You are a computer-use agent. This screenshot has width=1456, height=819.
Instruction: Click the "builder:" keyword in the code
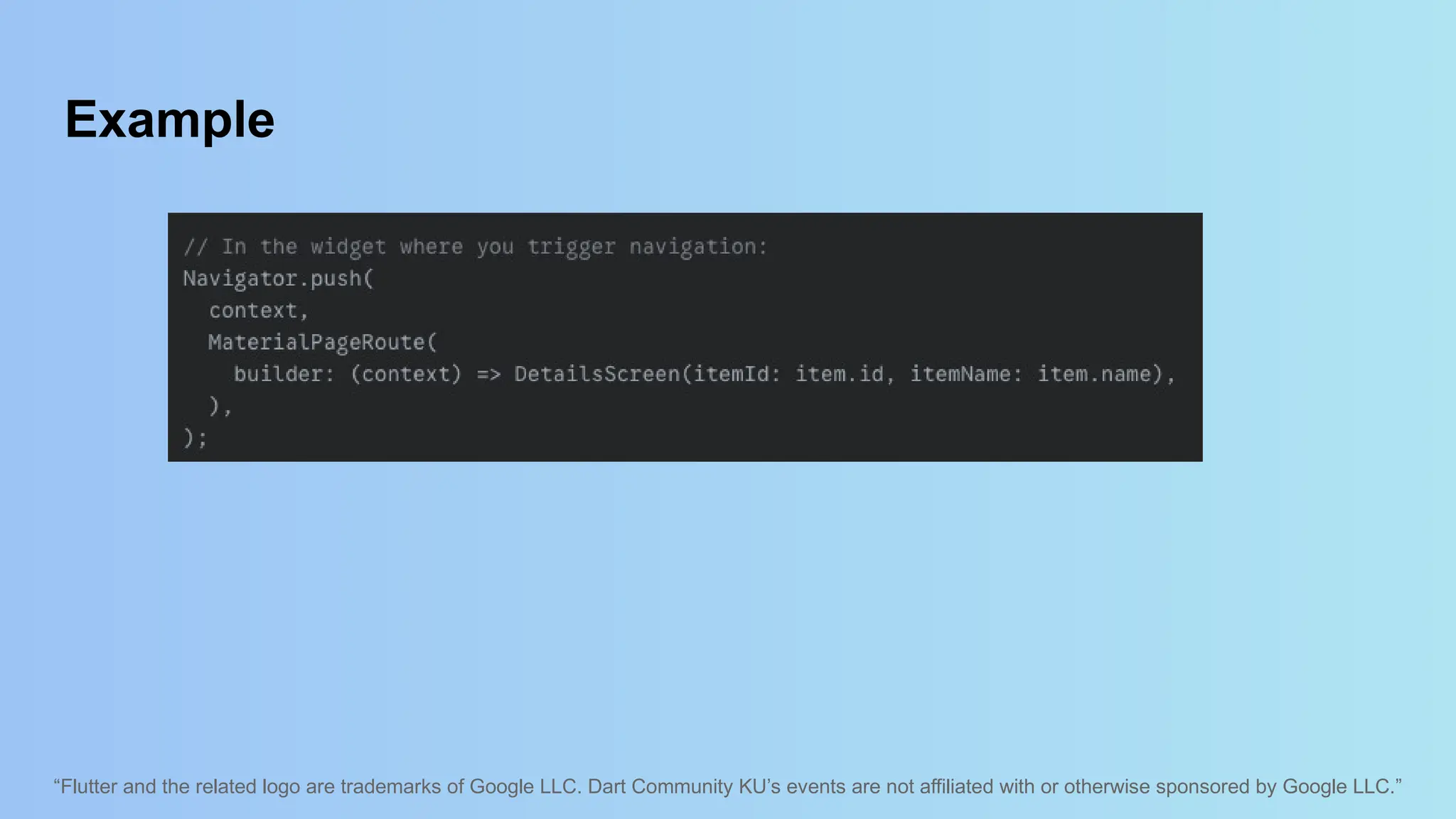click(x=284, y=374)
